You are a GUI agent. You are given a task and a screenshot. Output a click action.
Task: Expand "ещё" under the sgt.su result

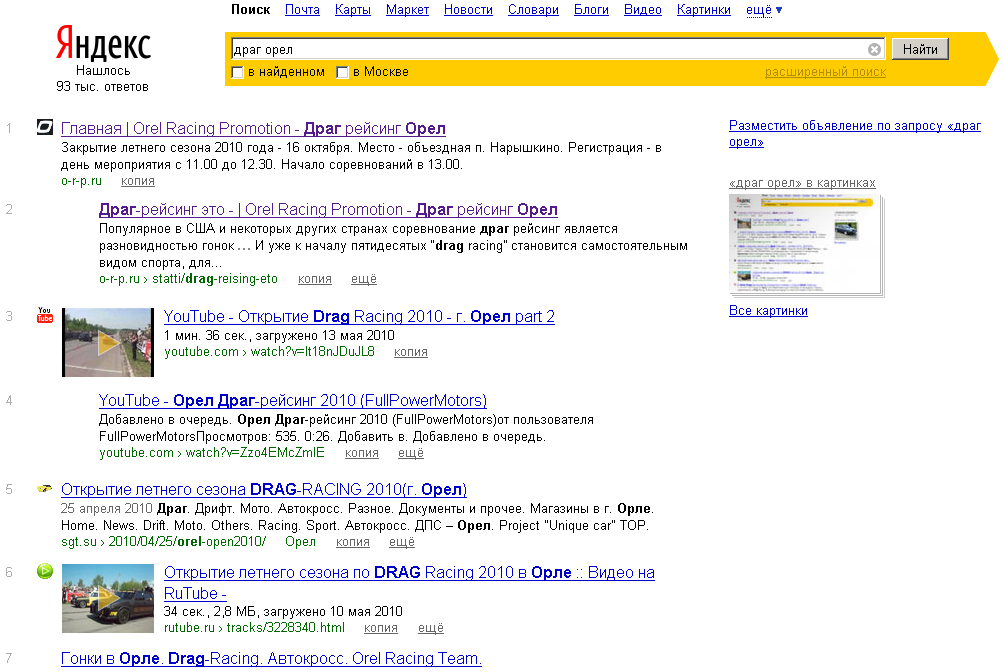pos(401,542)
